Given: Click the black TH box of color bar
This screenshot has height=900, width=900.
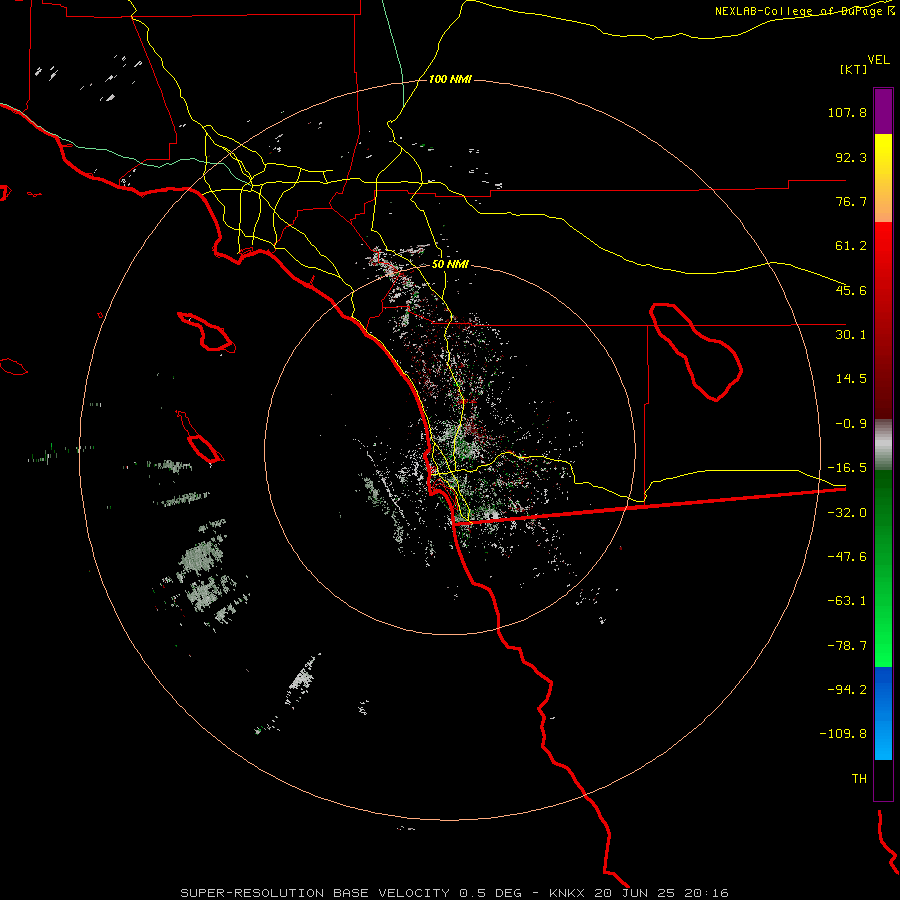Looking at the screenshot, I should tap(883, 780).
